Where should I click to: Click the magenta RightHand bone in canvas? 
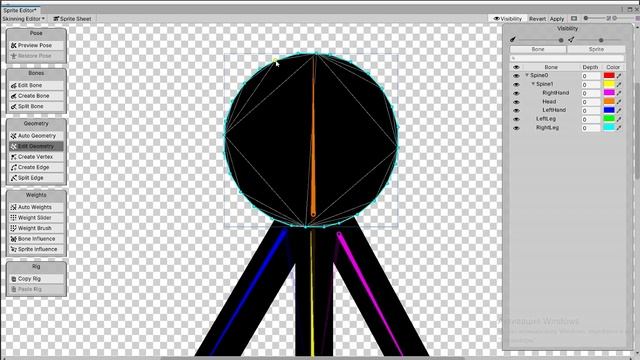[x=369, y=292]
